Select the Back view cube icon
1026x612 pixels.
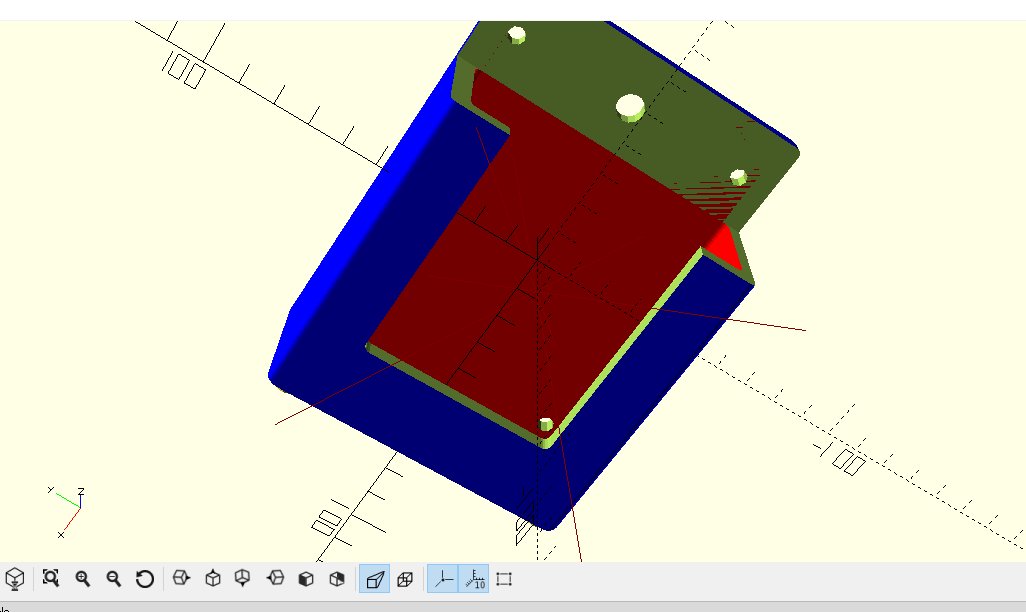point(336,579)
